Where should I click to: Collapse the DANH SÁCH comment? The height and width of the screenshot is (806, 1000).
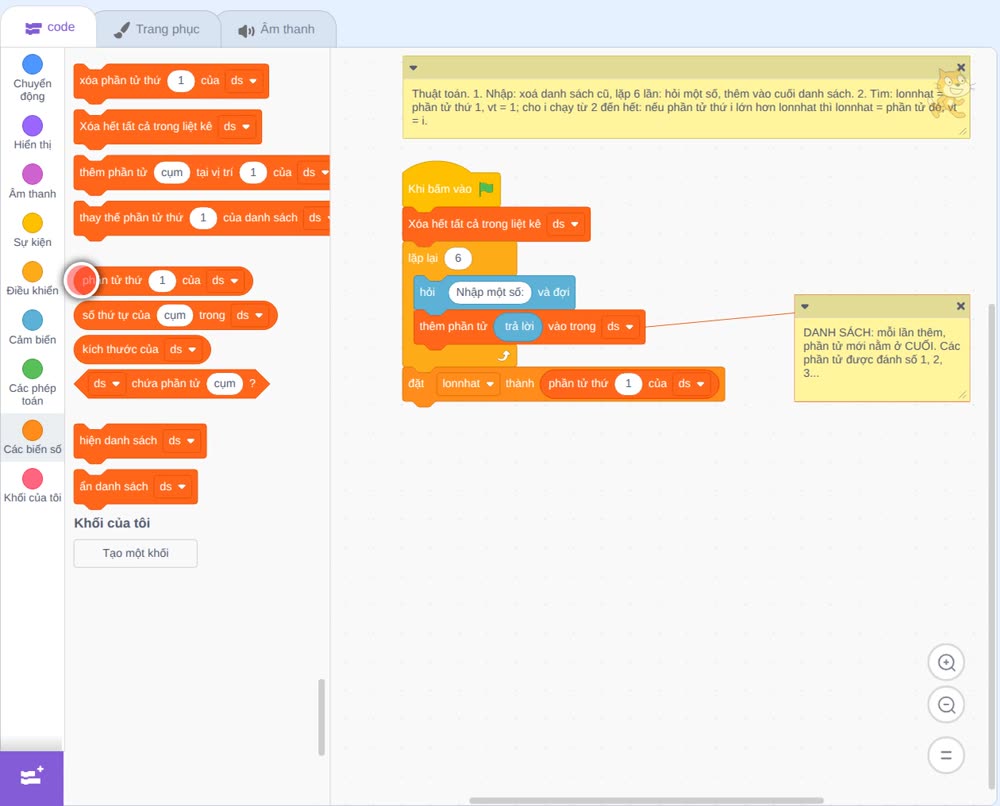coord(805,306)
